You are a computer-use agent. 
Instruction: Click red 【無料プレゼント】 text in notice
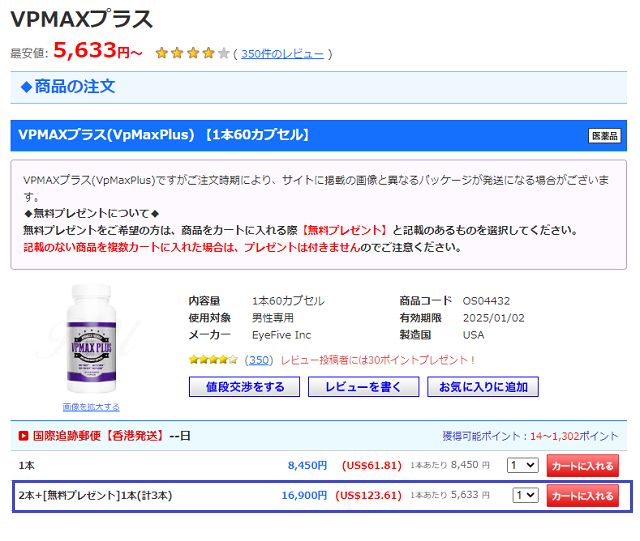click(343, 230)
